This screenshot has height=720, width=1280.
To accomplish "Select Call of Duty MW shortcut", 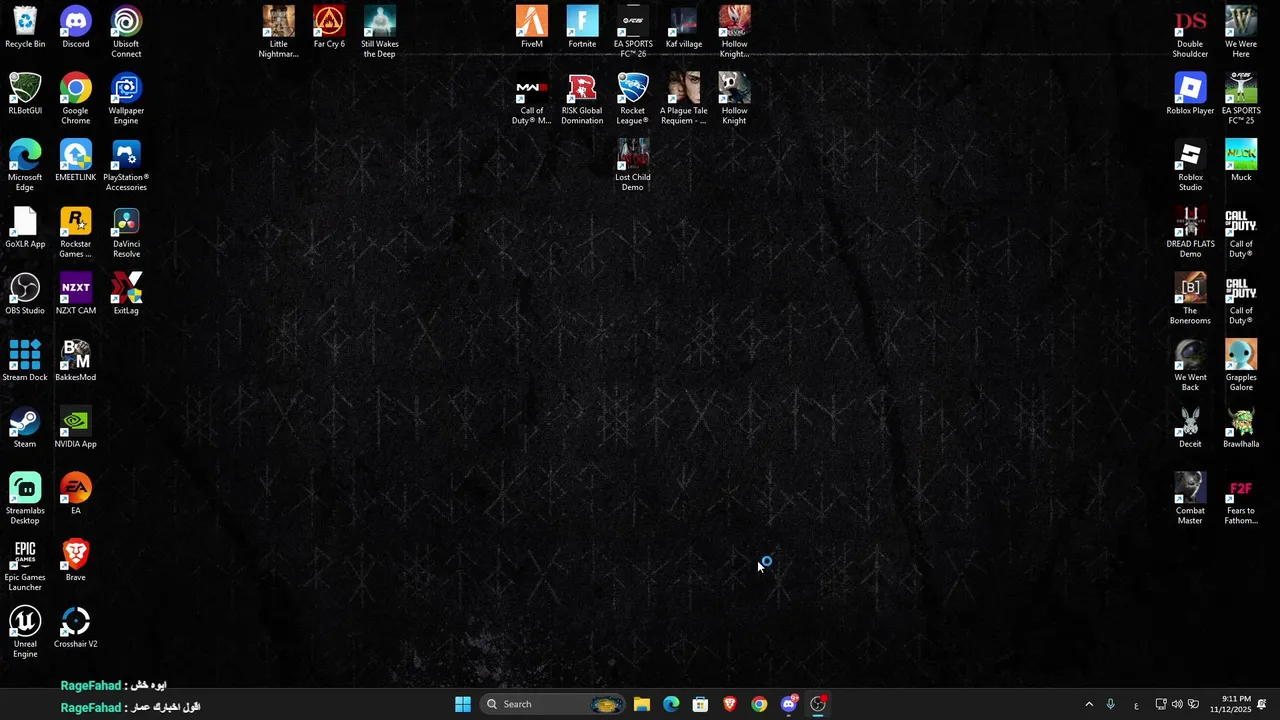I will coord(532,100).
